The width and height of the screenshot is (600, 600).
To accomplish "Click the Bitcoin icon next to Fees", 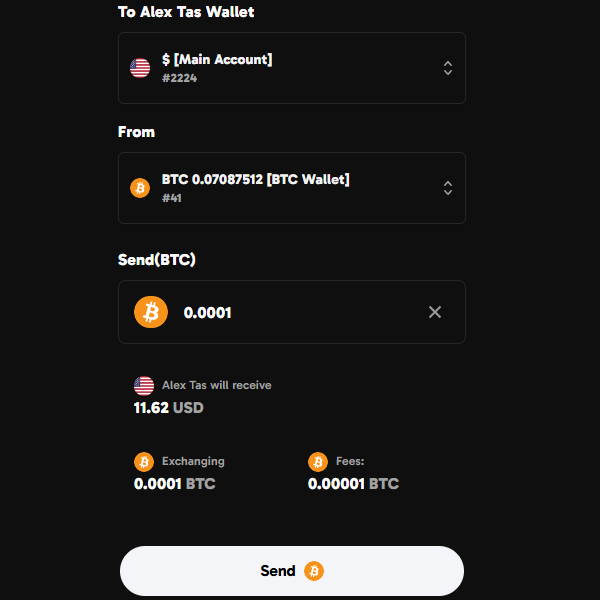I will point(318,462).
